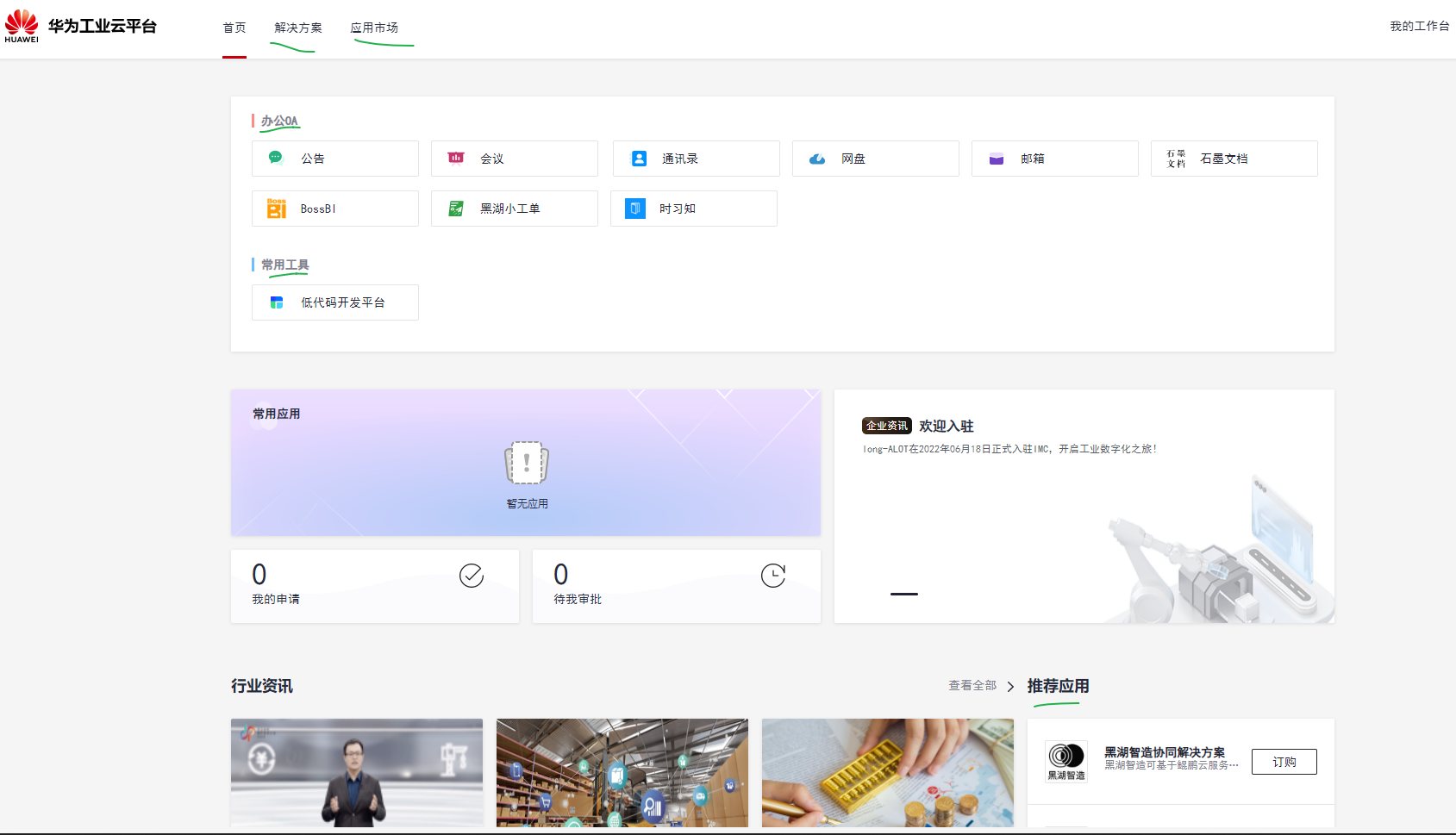Open the 公告 announcement chat icon
1456x835 pixels.
[x=276, y=158]
